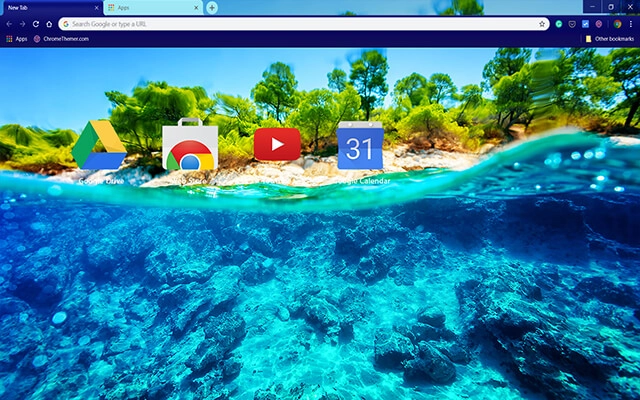Launch the YouTube app

277,144
